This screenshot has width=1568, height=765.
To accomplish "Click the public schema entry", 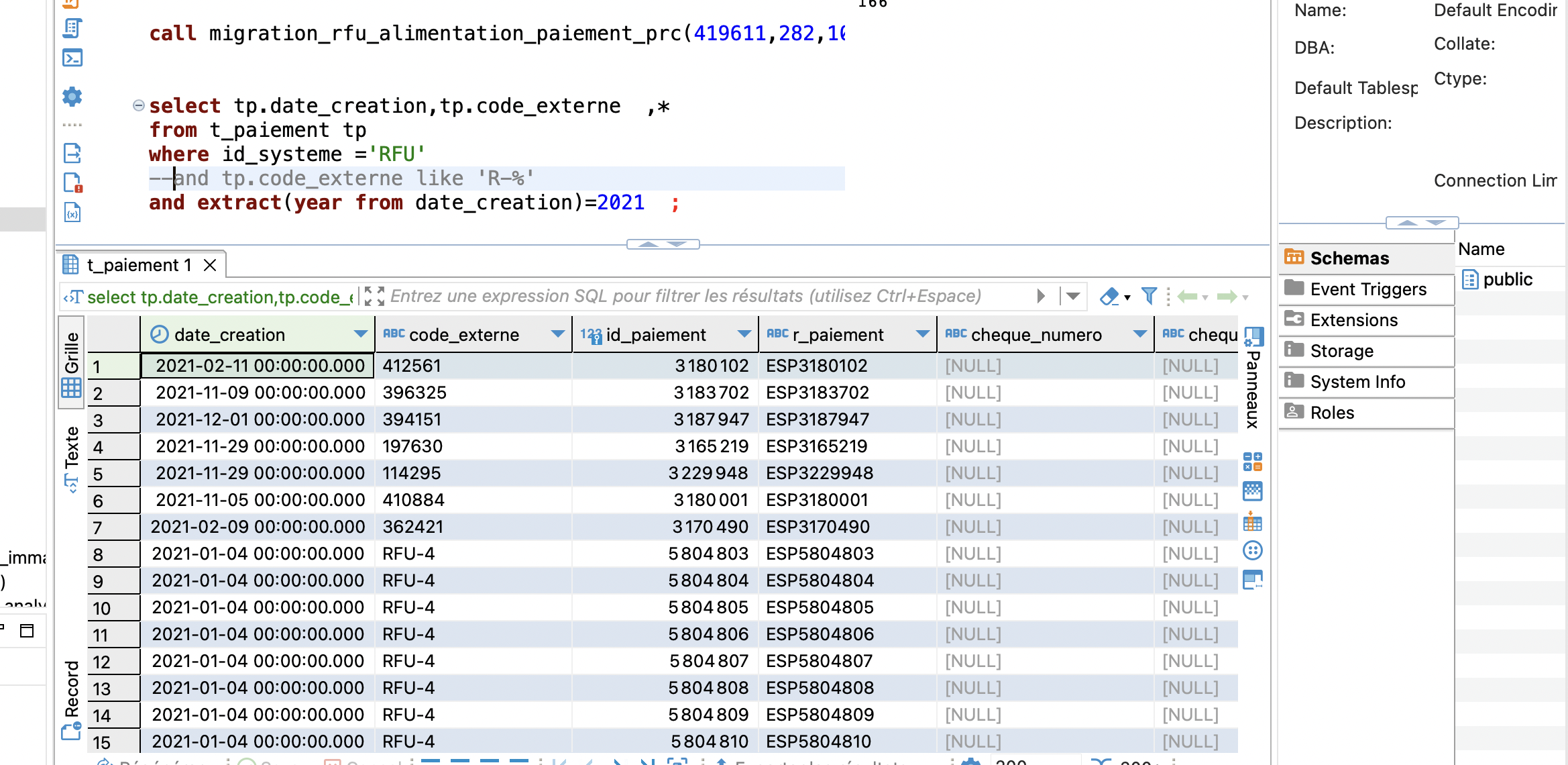I will (x=1507, y=279).
